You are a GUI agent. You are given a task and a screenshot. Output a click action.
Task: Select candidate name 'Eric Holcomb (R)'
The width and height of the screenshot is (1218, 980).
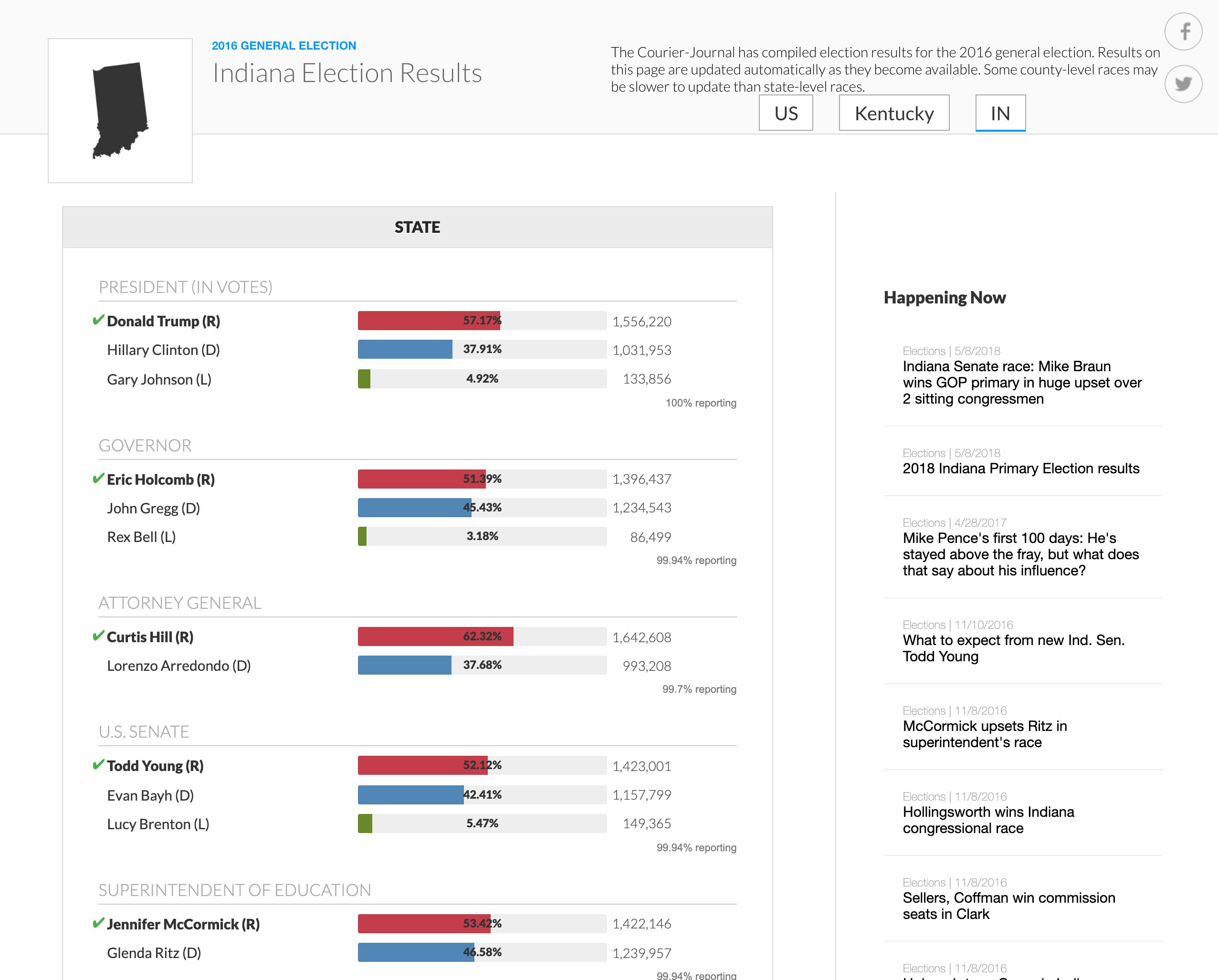[x=161, y=480]
